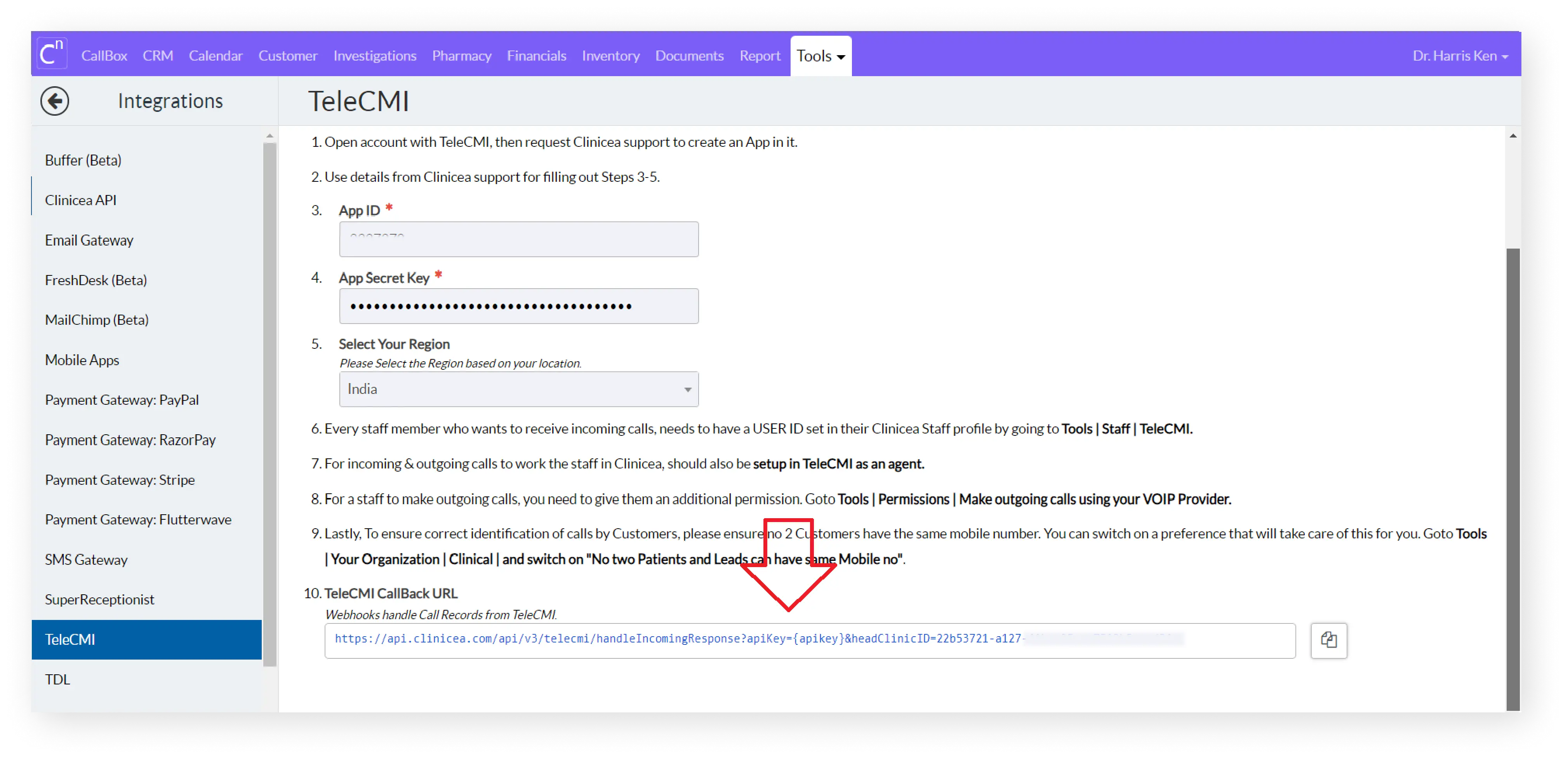
Task: Expand the Tools dropdown tab
Action: pyautogui.click(x=821, y=56)
